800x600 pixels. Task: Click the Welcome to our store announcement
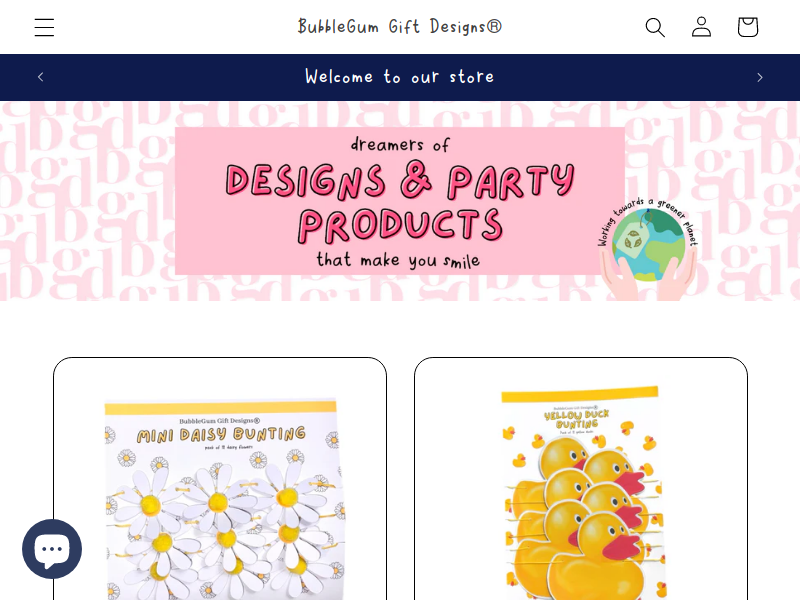pyautogui.click(x=399, y=77)
